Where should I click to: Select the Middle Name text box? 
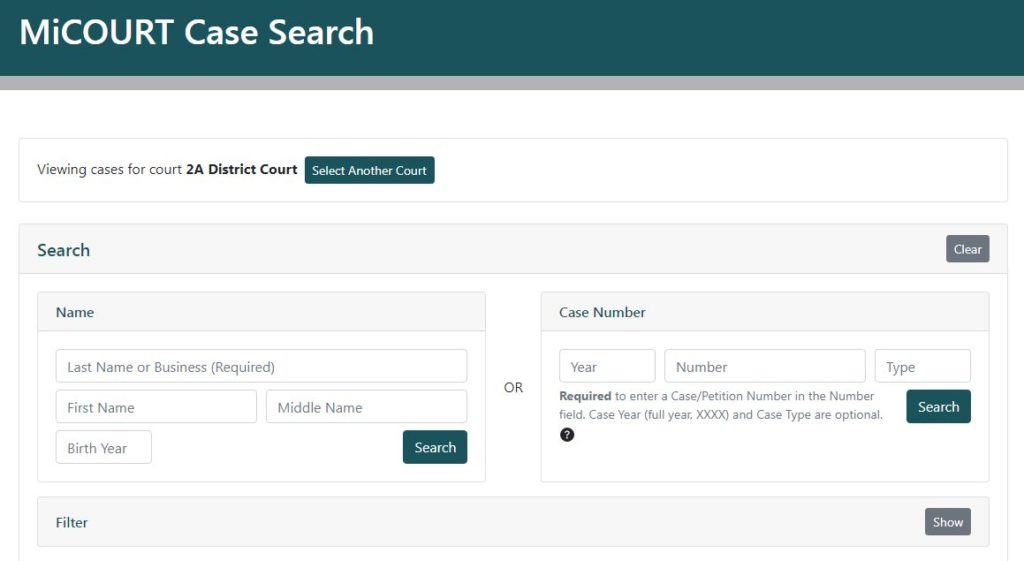[x=366, y=407]
